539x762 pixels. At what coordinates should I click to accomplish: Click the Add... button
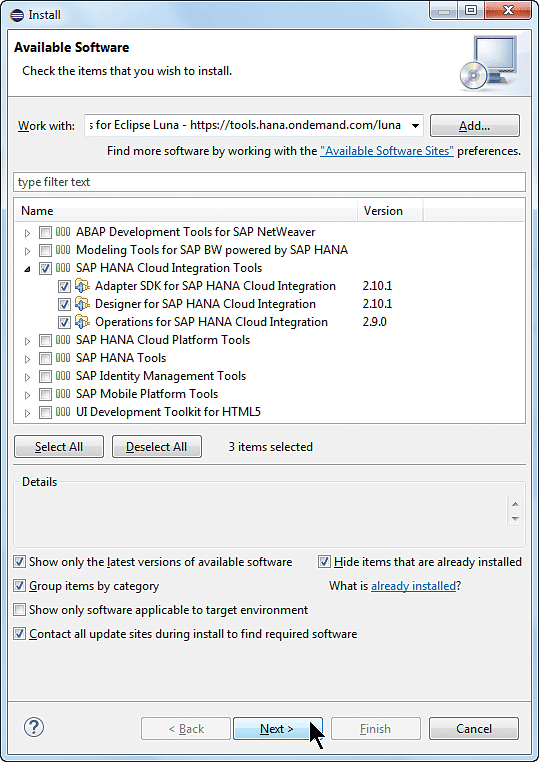tap(475, 126)
